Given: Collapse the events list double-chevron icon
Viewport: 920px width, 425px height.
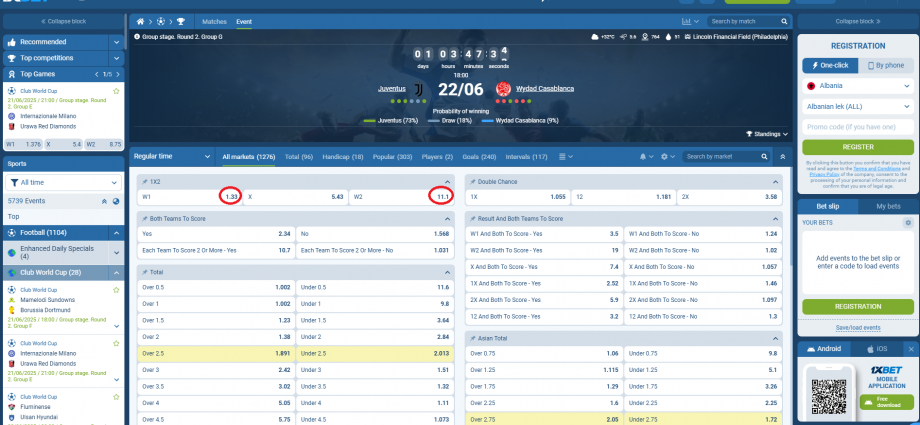Looking at the screenshot, I should [x=104, y=201].
